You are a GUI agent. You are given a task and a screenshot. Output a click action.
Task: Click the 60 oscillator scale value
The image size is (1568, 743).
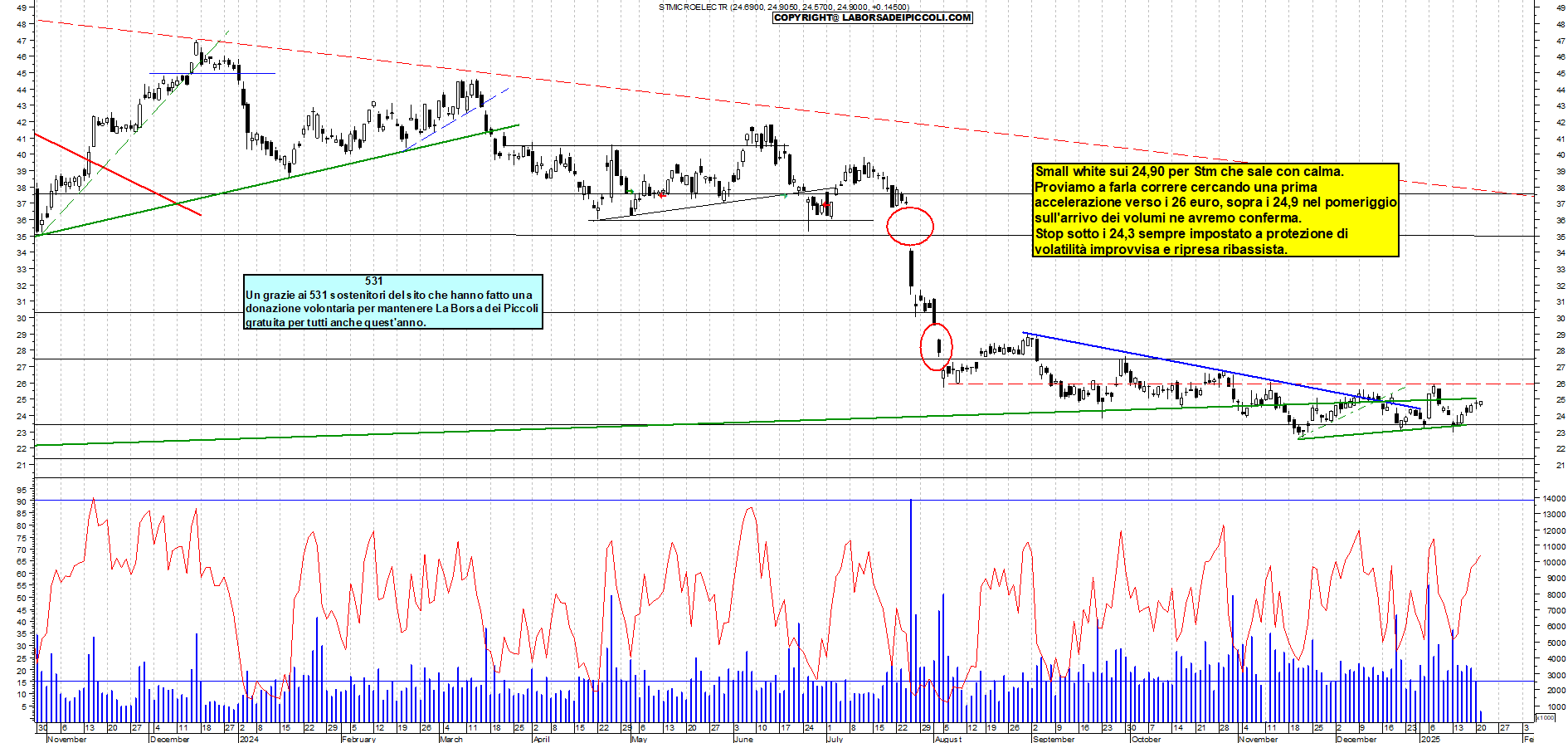point(22,574)
